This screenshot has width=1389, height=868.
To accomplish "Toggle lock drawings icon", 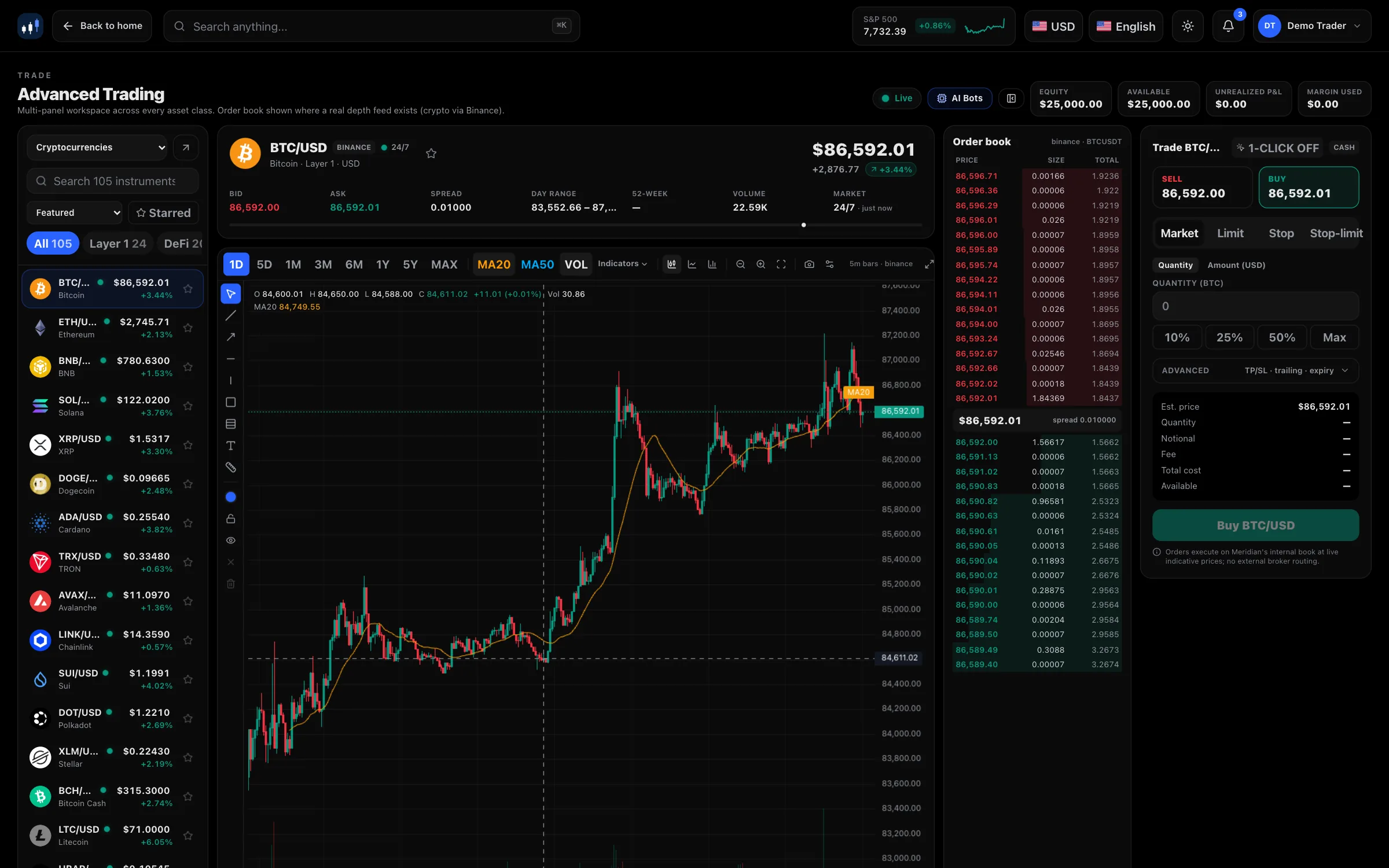I will (x=230, y=518).
